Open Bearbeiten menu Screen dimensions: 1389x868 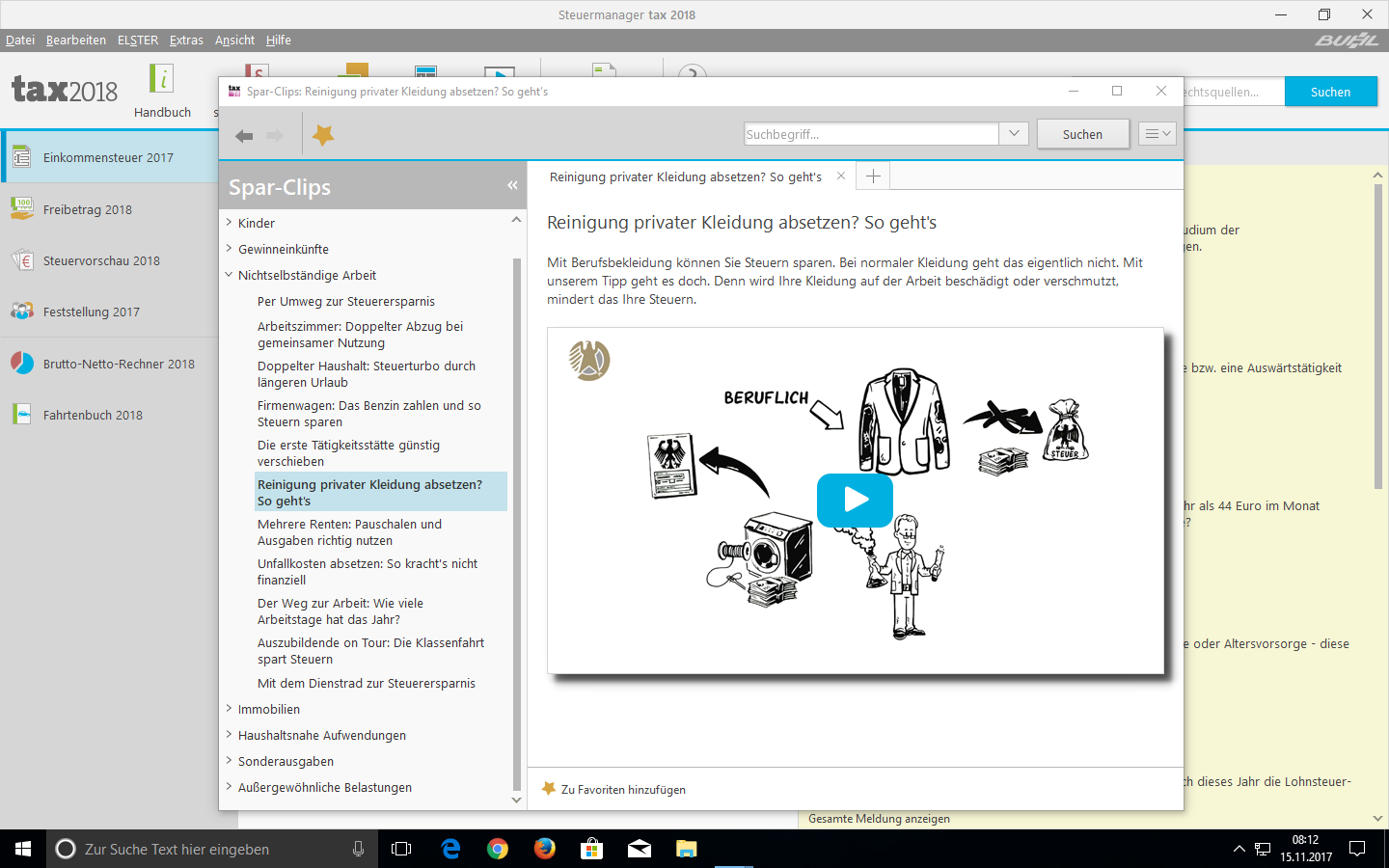76,40
